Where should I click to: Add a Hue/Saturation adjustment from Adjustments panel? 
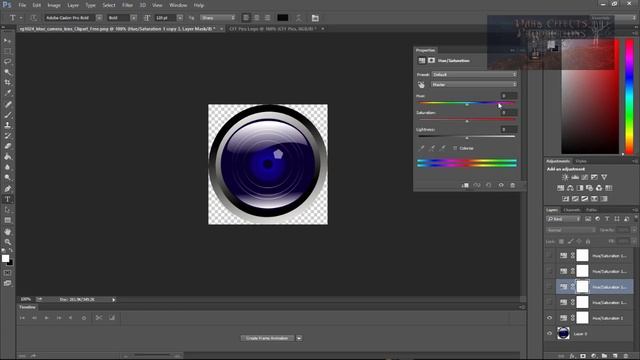click(560, 188)
